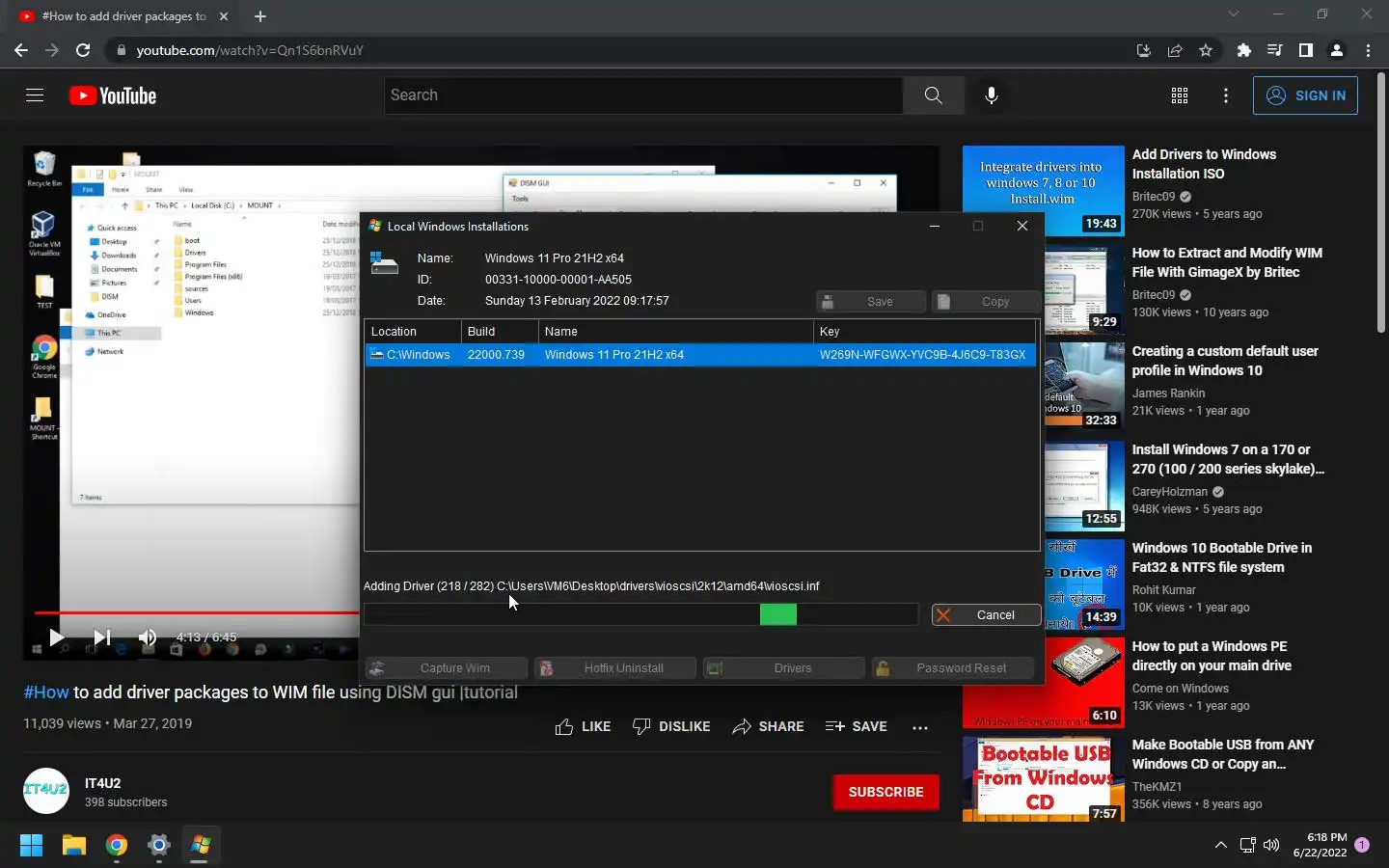The height and width of the screenshot is (868, 1389).
Task: Subscribe to the IT4U2 channel
Action: 885,792
